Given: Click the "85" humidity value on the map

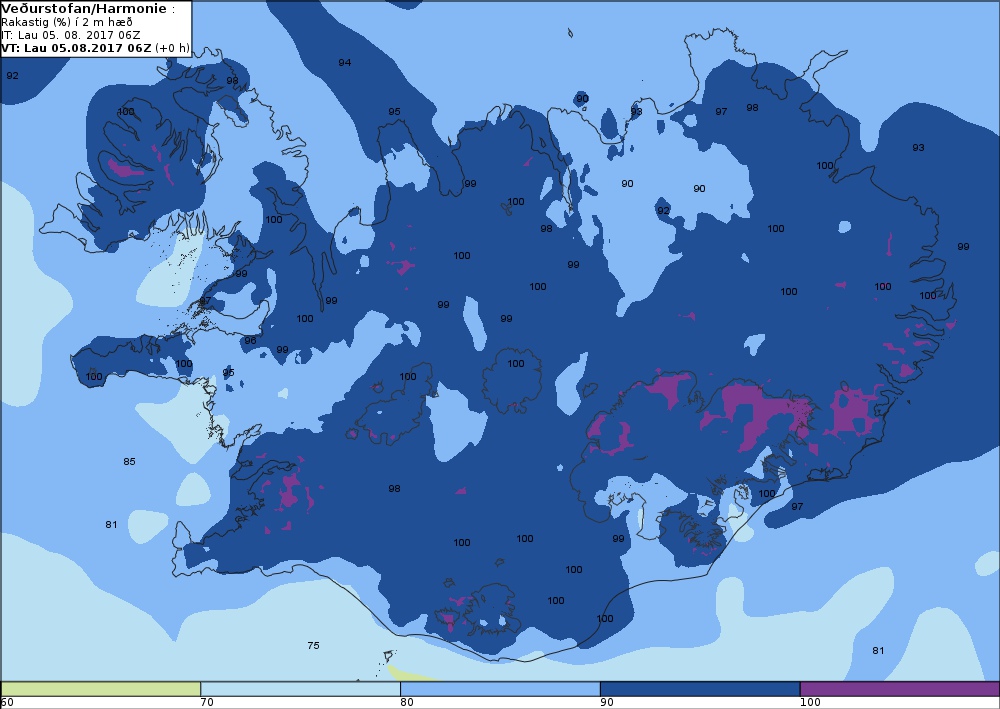Looking at the screenshot, I should pos(129,462).
